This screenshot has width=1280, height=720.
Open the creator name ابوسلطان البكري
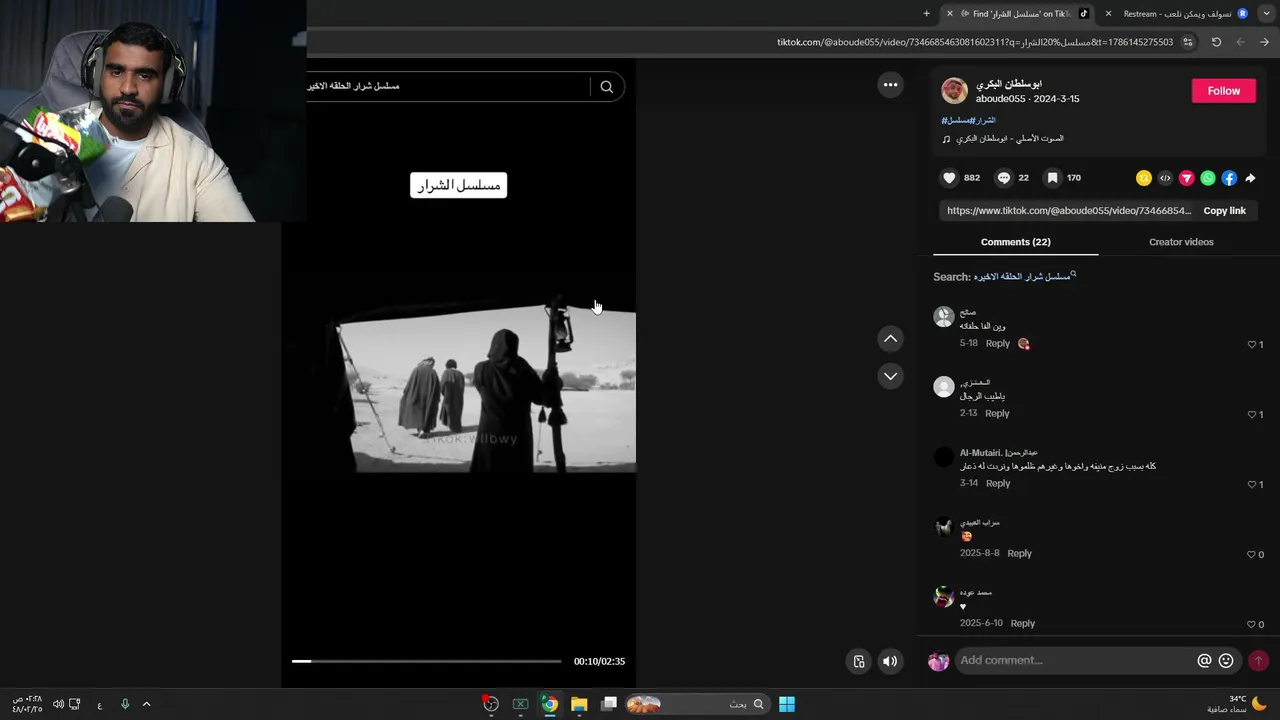1009,84
